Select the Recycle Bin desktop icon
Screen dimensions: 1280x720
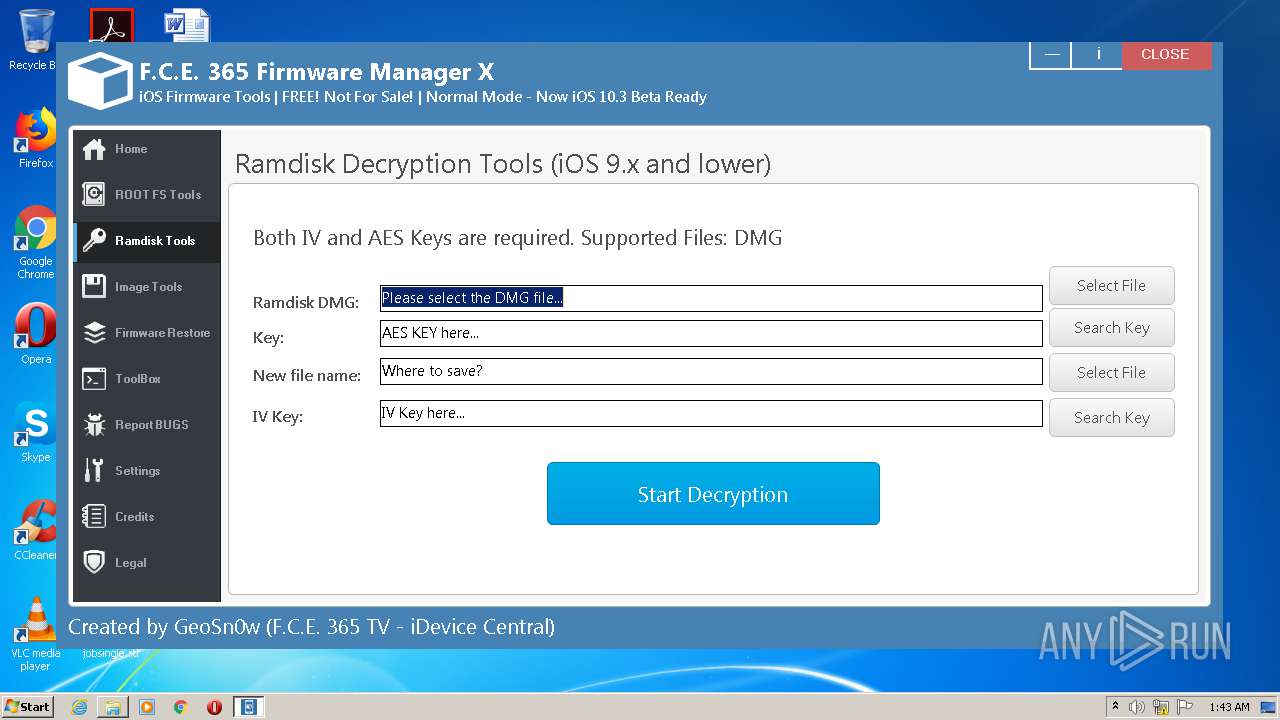click(34, 40)
